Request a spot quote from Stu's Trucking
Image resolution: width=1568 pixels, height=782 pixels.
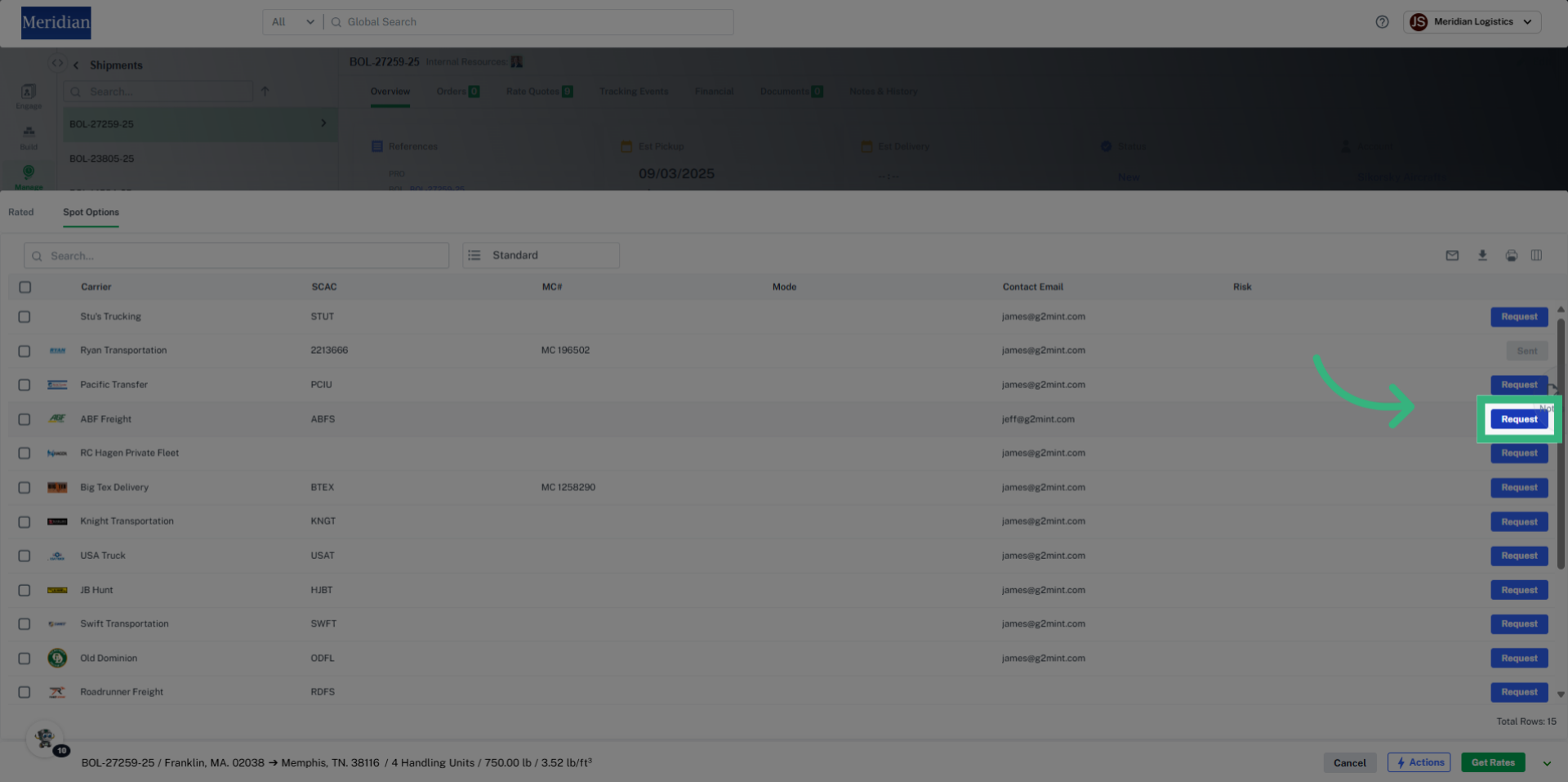tap(1519, 317)
